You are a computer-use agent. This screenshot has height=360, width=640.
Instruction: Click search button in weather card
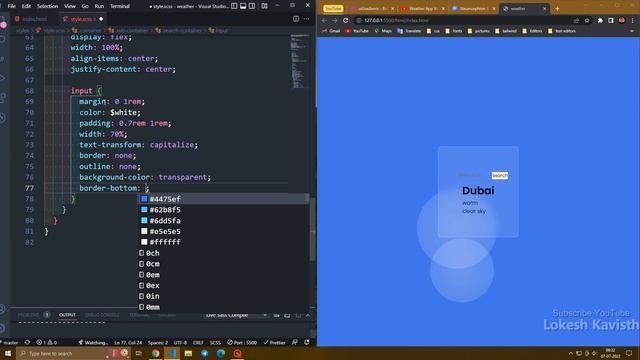pyautogui.click(x=500, y=175)
